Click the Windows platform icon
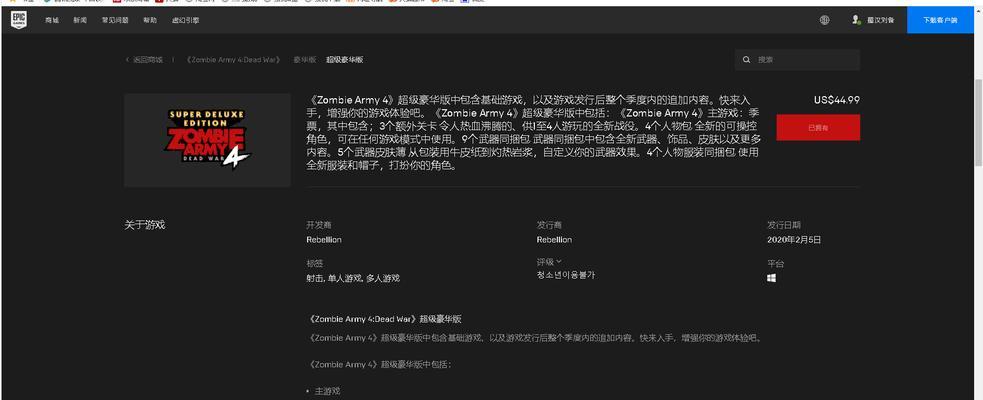 tap(772, 278)
